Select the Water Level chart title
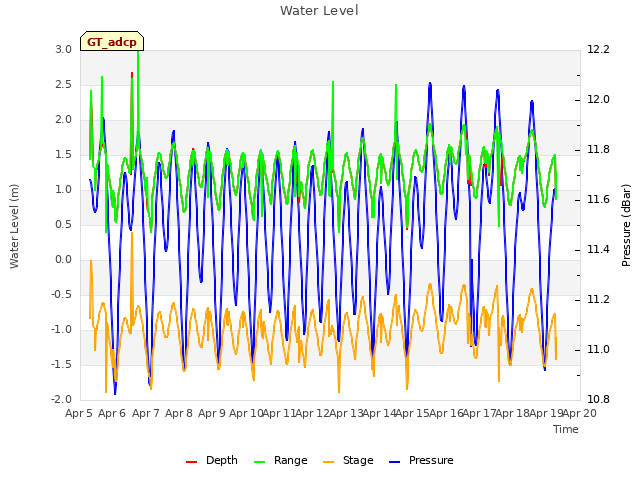 point(319,11)
